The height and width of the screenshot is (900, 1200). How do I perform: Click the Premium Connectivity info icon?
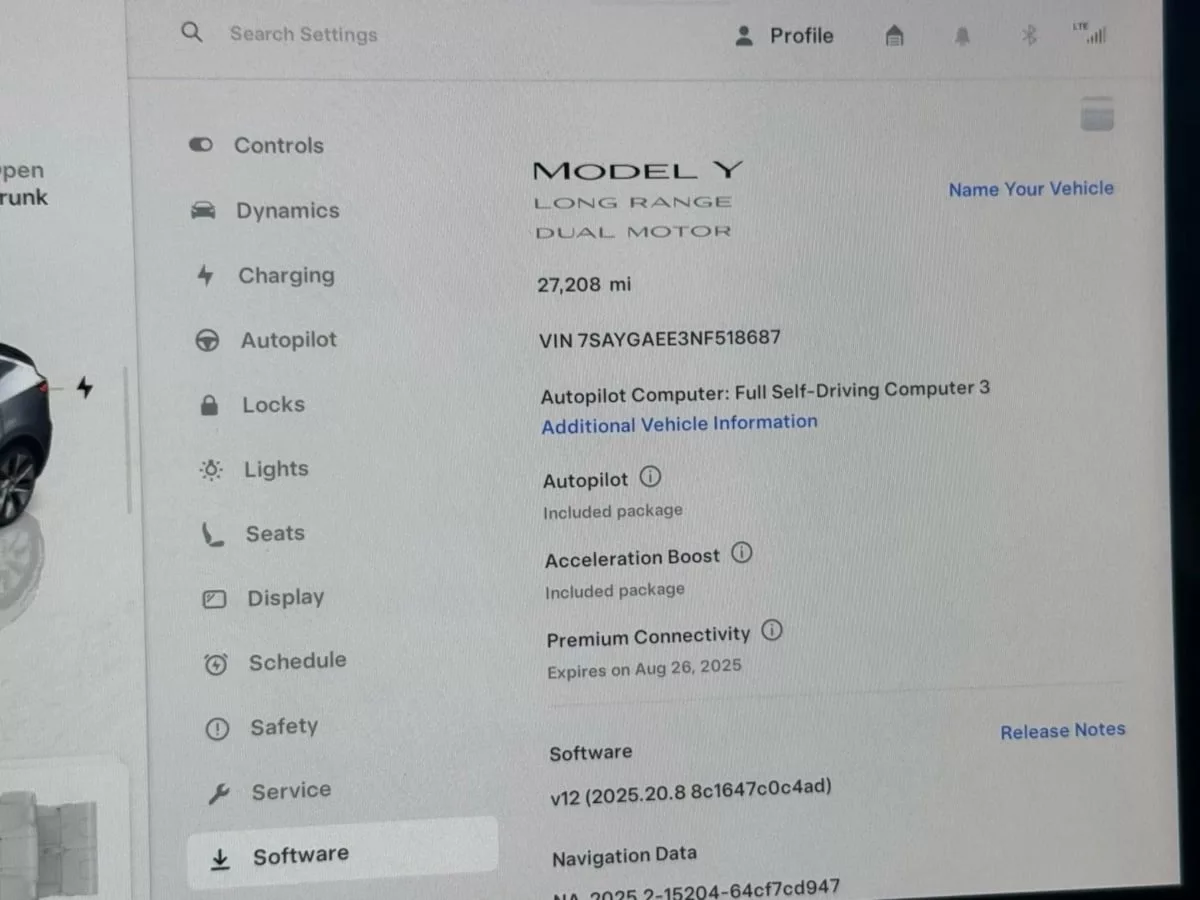pyautogui.click(x=772, y=631)
